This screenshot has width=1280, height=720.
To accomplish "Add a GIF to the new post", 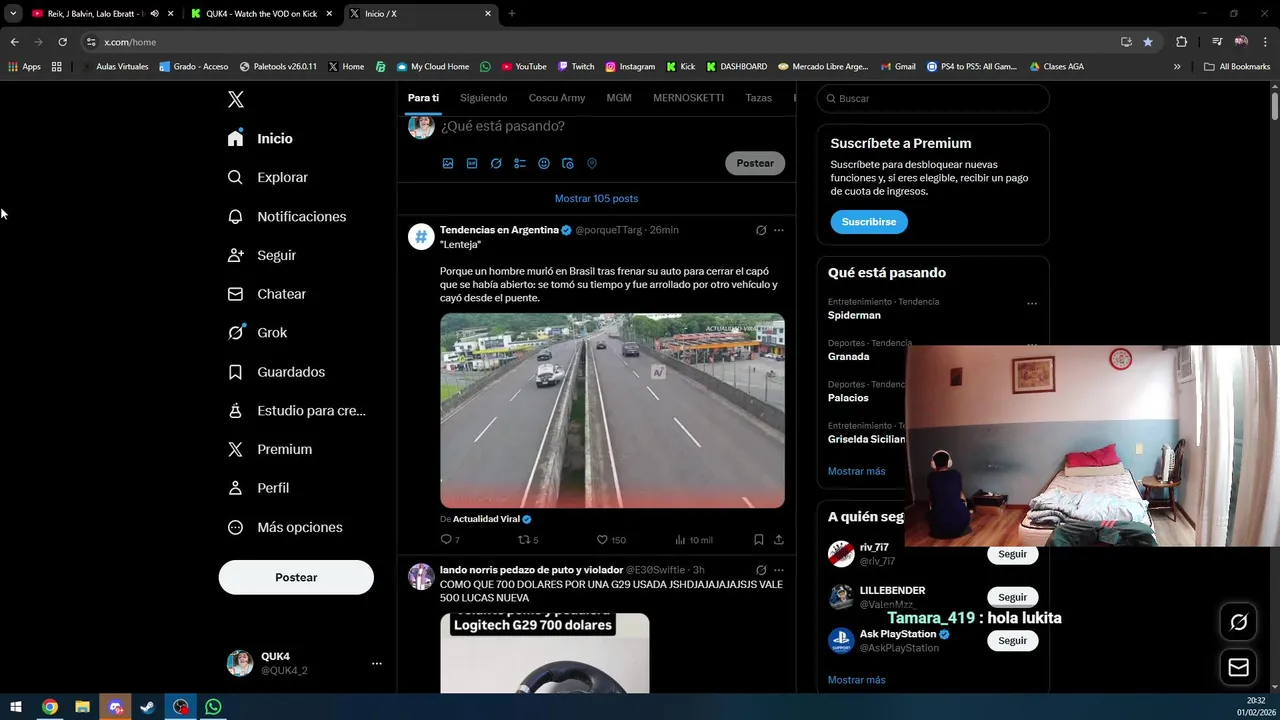I will [472, 163].
